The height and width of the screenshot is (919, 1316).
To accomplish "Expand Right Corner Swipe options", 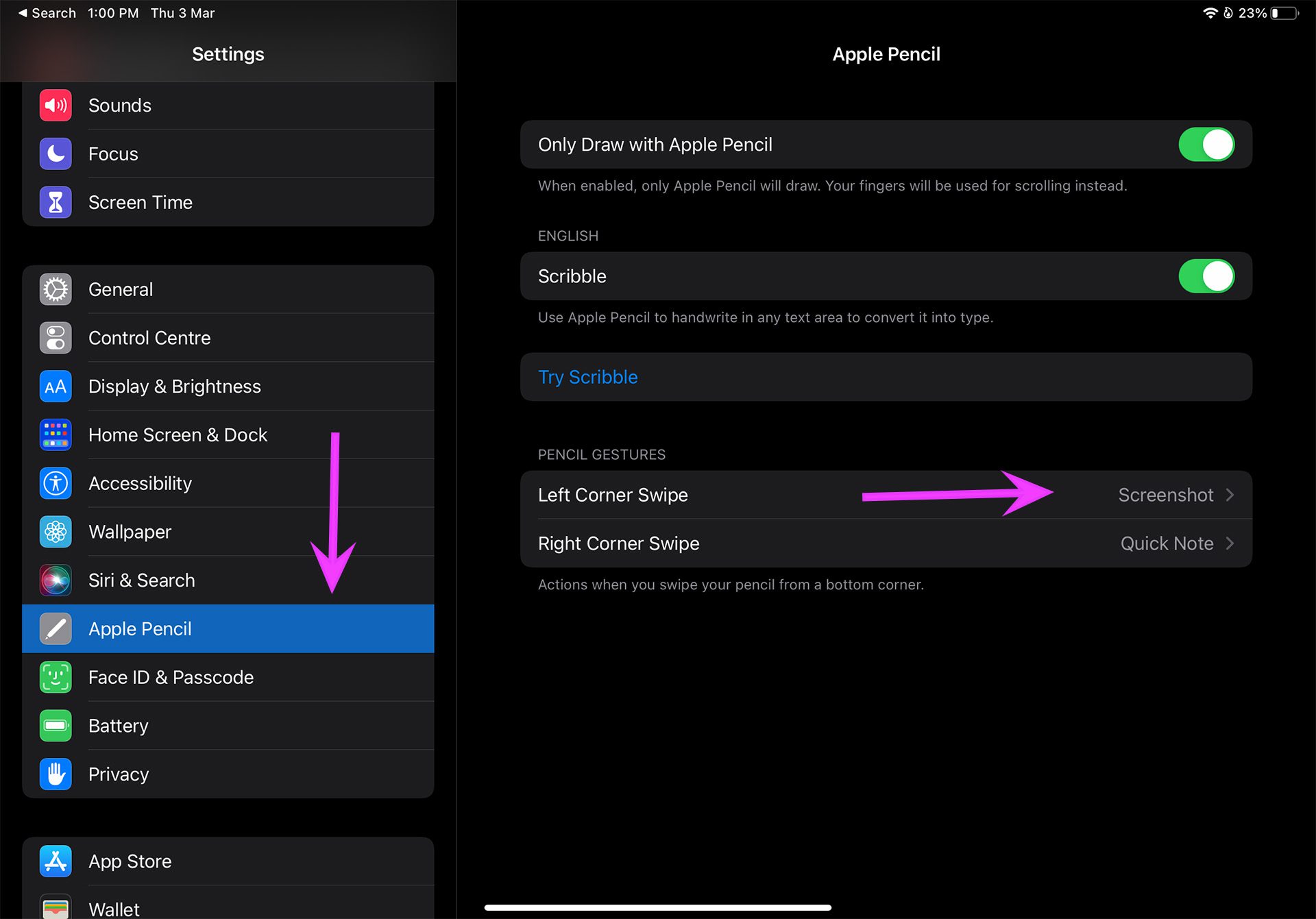I will 1232,543.
